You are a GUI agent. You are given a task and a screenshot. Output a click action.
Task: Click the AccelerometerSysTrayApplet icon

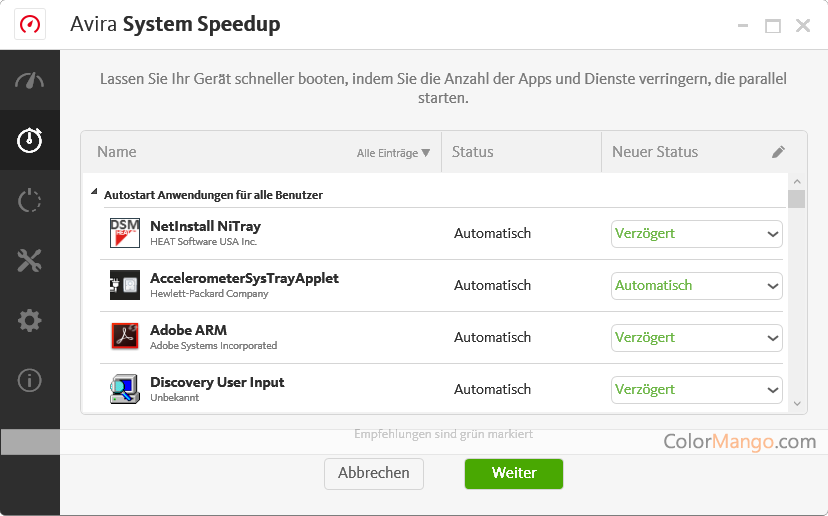click(x=125, y=285)
